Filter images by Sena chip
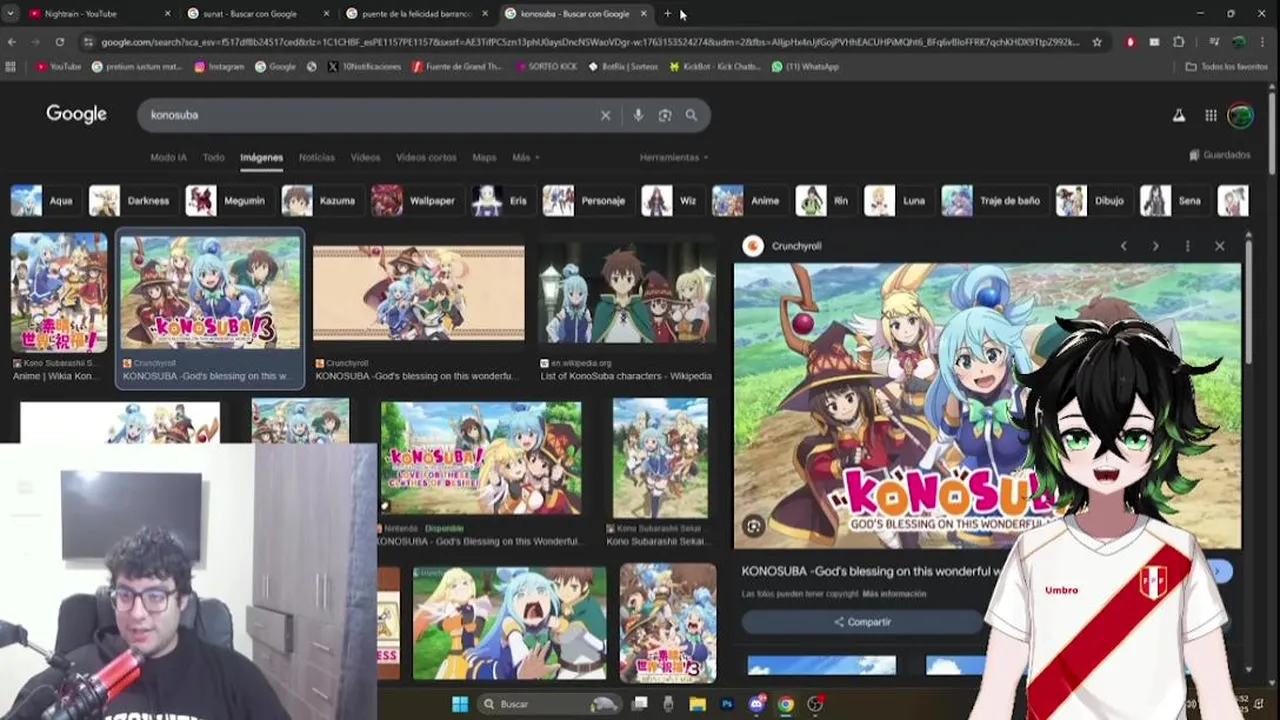 click(x=1173, y=201)
